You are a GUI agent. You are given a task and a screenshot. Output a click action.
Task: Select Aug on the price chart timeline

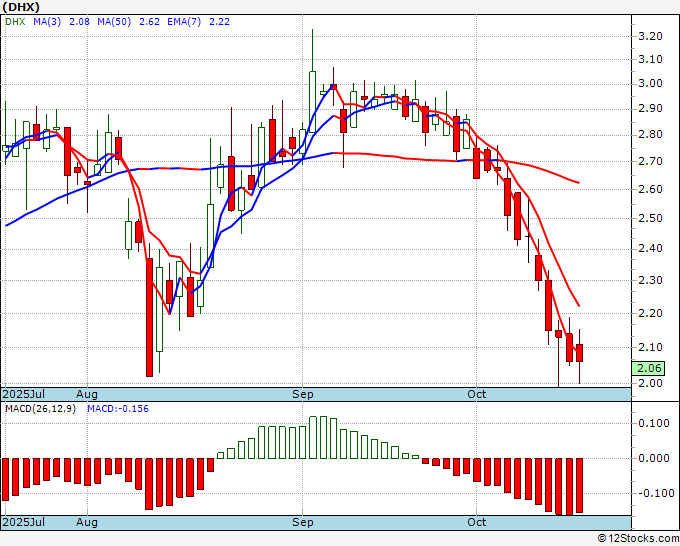tap(86, 394)
